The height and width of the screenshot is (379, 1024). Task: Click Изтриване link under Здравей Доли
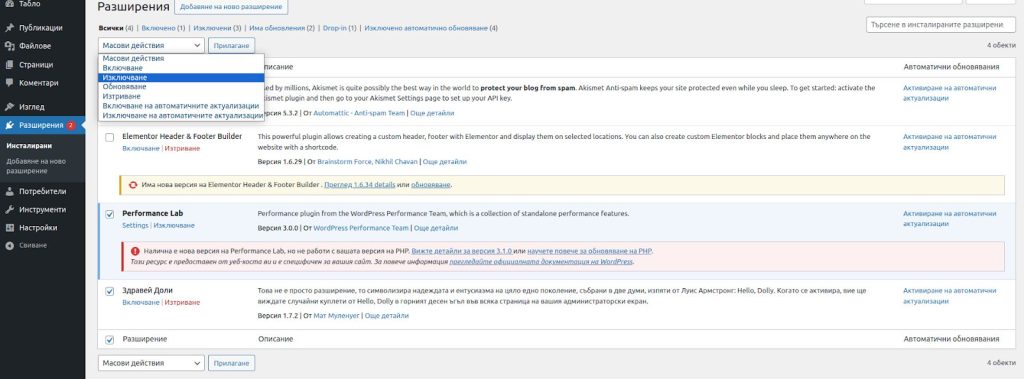click(x=182, y=303)
